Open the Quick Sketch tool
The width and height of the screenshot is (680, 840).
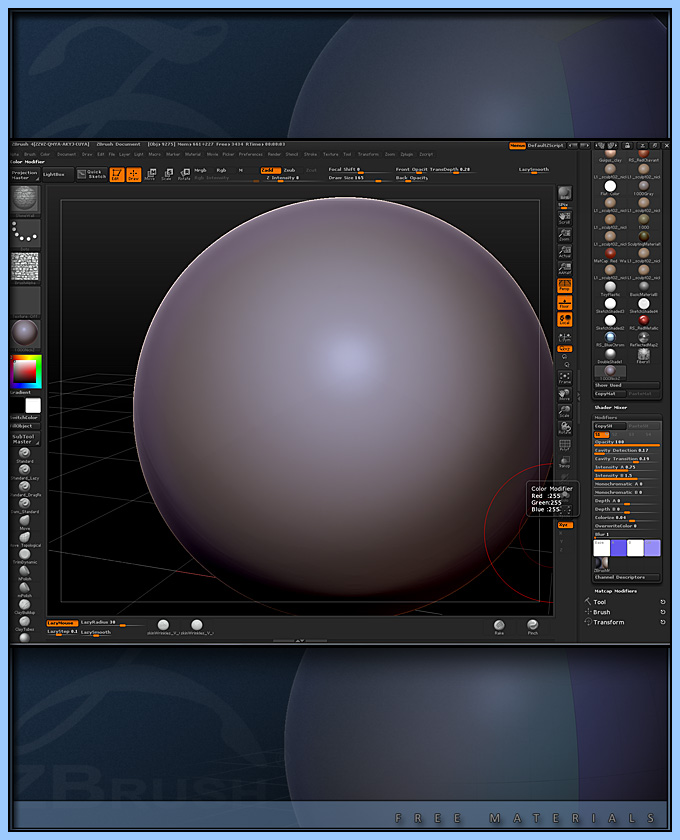92,174
